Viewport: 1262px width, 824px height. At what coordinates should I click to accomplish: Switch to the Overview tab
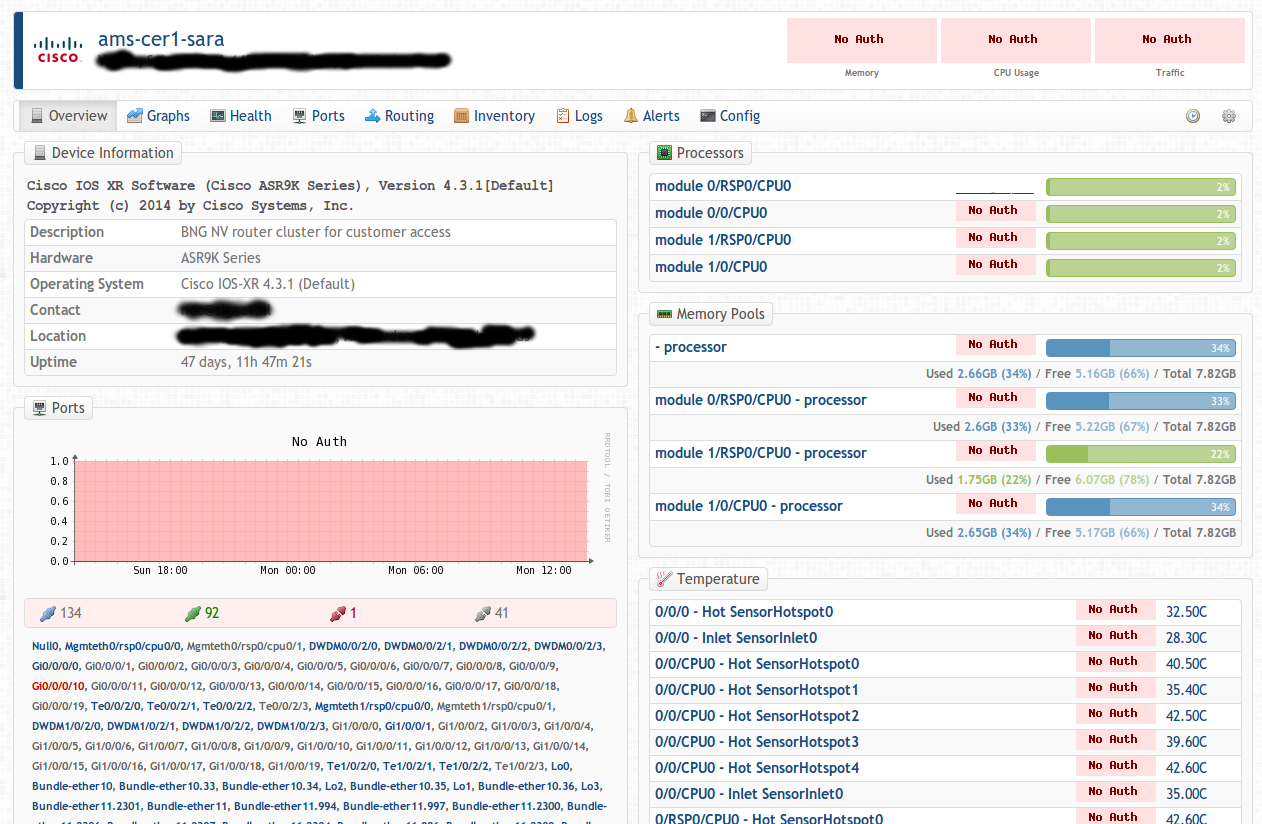pos(68,116)
